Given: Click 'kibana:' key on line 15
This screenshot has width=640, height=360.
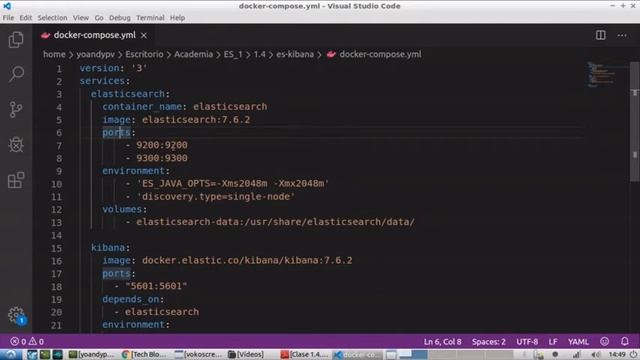Looking at the screenshot, I should click(110, 247).
